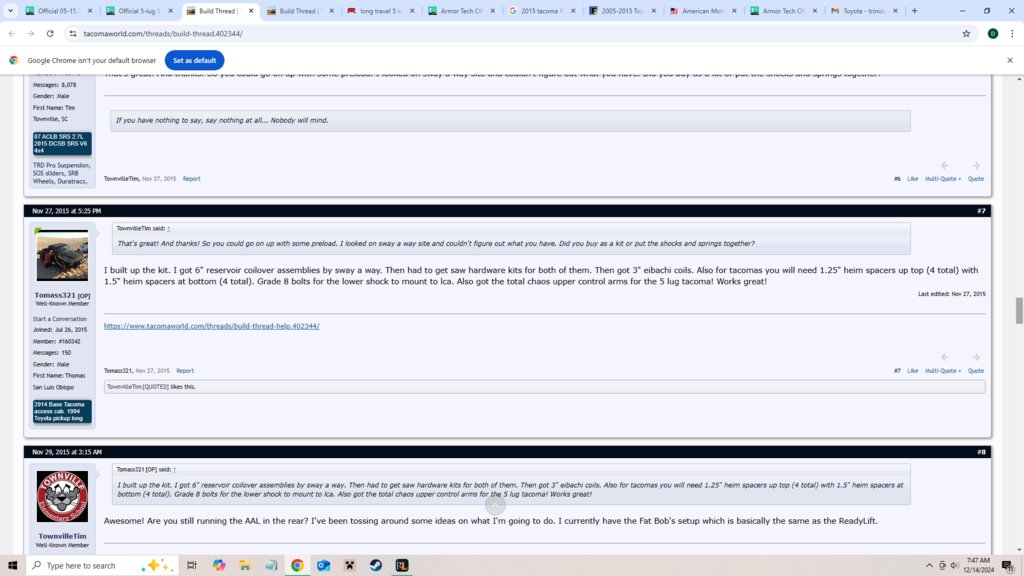Show hidden system tray icons

click(x=929, y=566)
